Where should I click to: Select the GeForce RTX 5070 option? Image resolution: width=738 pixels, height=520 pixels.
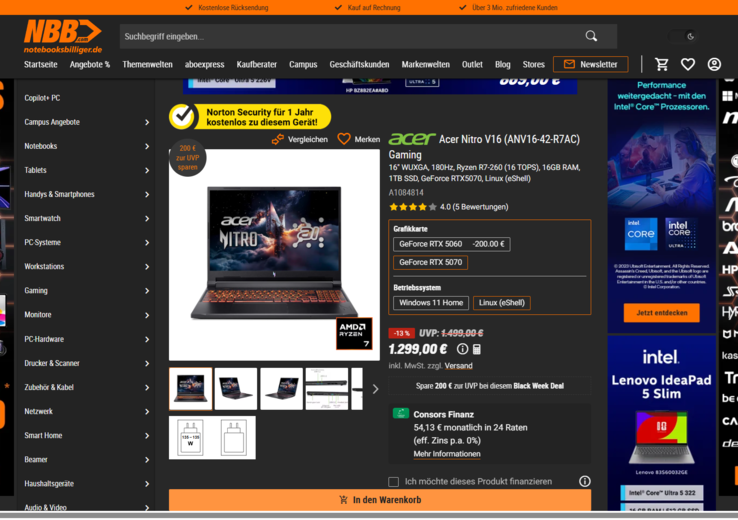430,262
